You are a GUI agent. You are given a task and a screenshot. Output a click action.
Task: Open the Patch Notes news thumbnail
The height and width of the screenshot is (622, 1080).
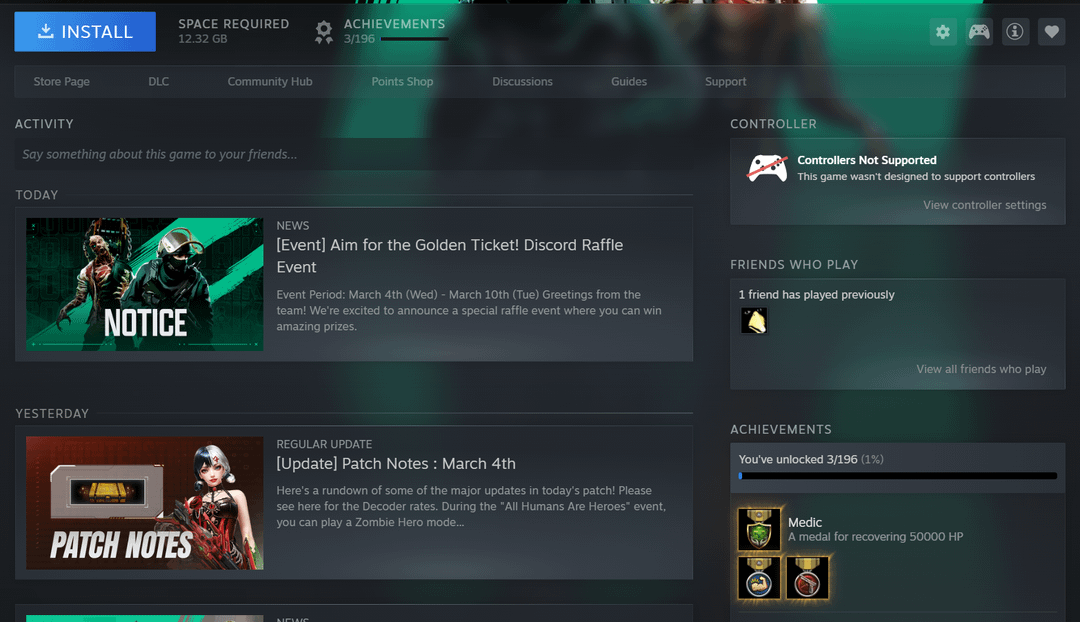145,503
